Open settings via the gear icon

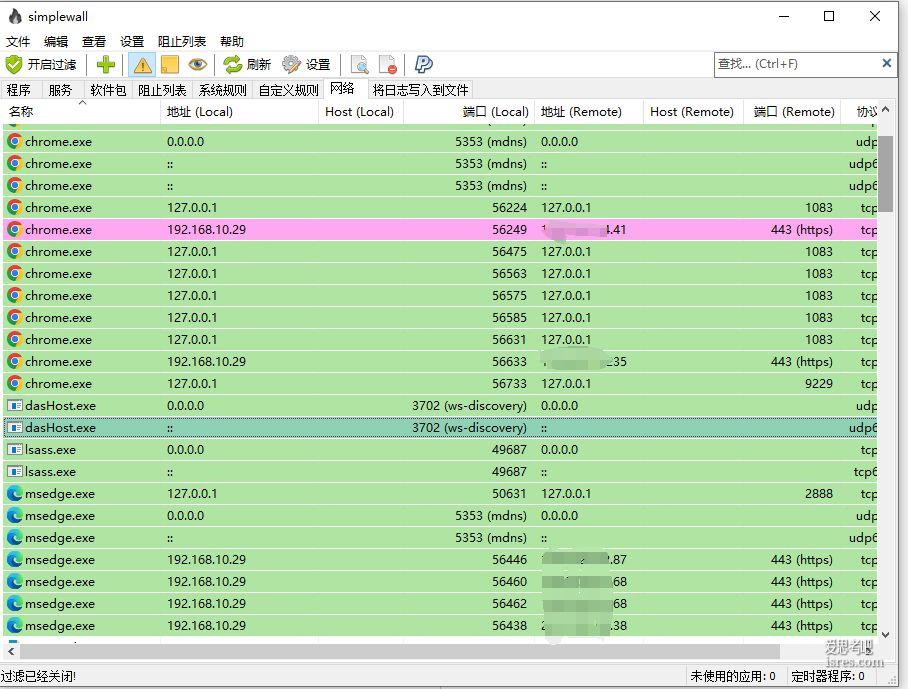[291, 64]
